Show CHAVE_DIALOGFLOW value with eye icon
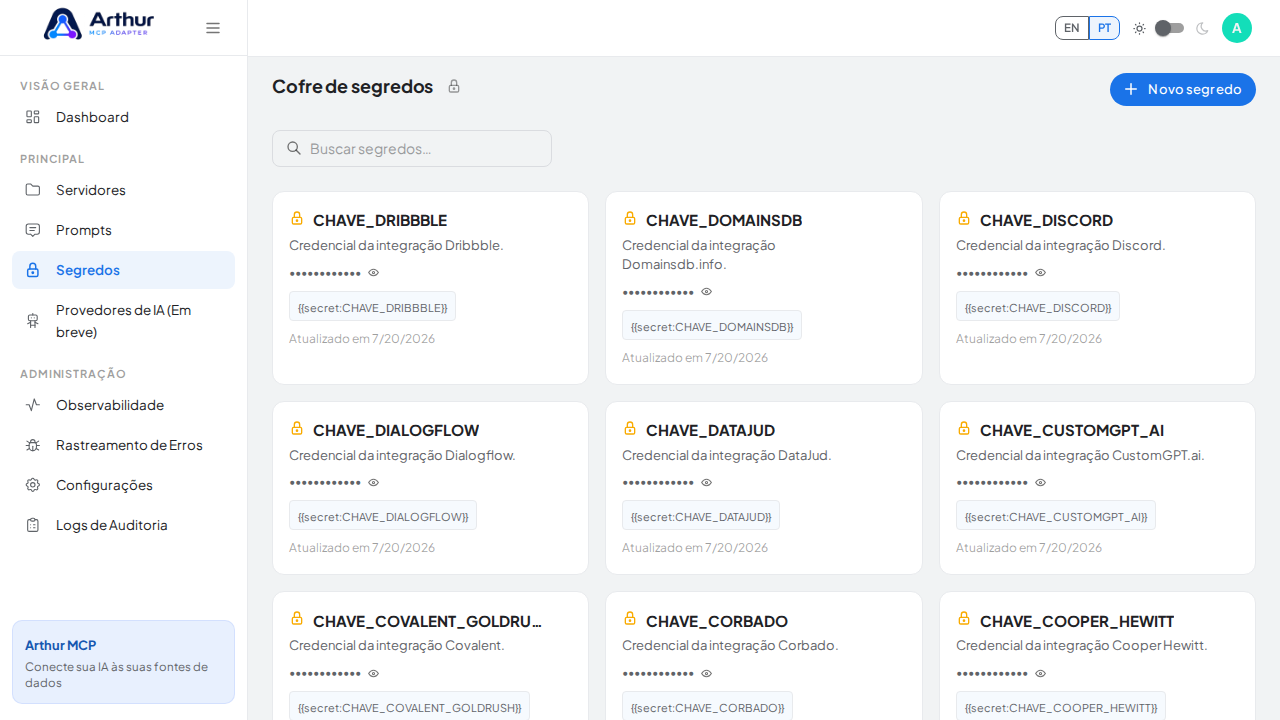Viewport: 1280px width, 720px height. coord(374,483)
